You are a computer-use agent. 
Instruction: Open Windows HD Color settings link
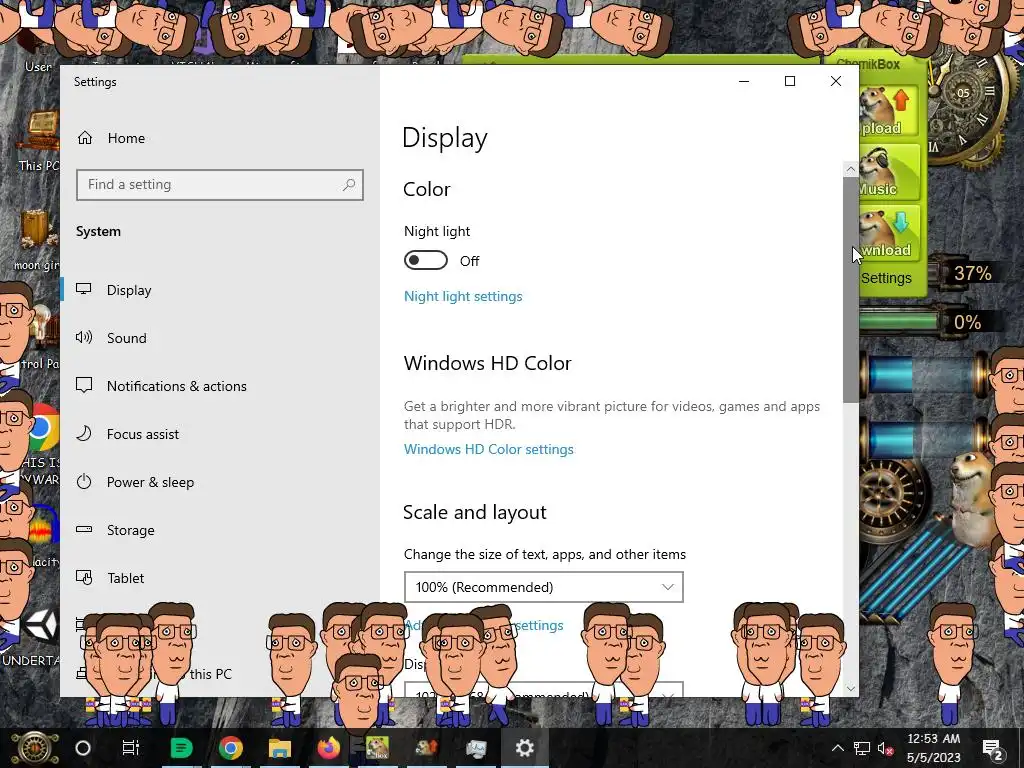[488, 449]
